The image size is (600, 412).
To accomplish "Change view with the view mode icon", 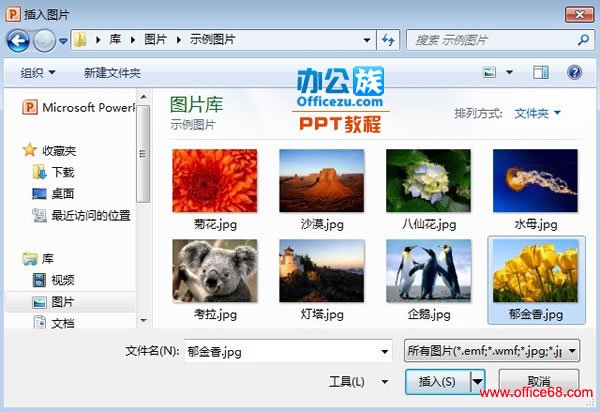I will [489, 72].
